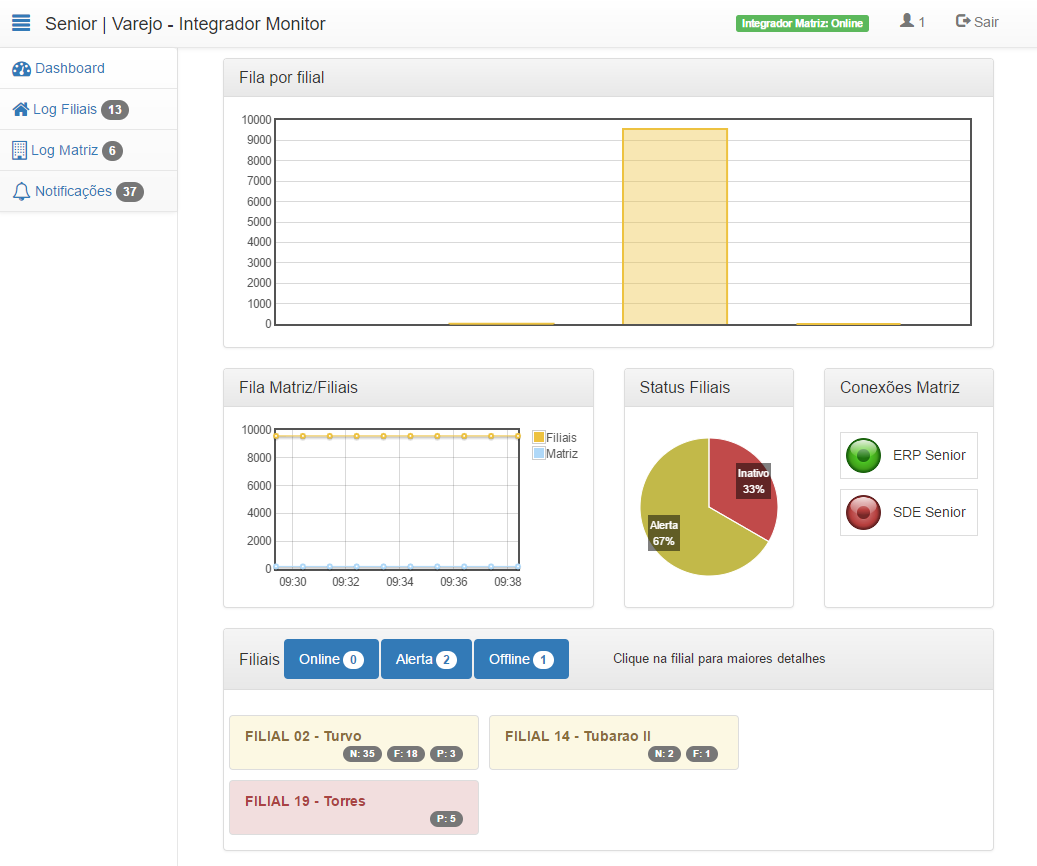
Task: Click the '09:32' time axis label
Action: point(346,582)
